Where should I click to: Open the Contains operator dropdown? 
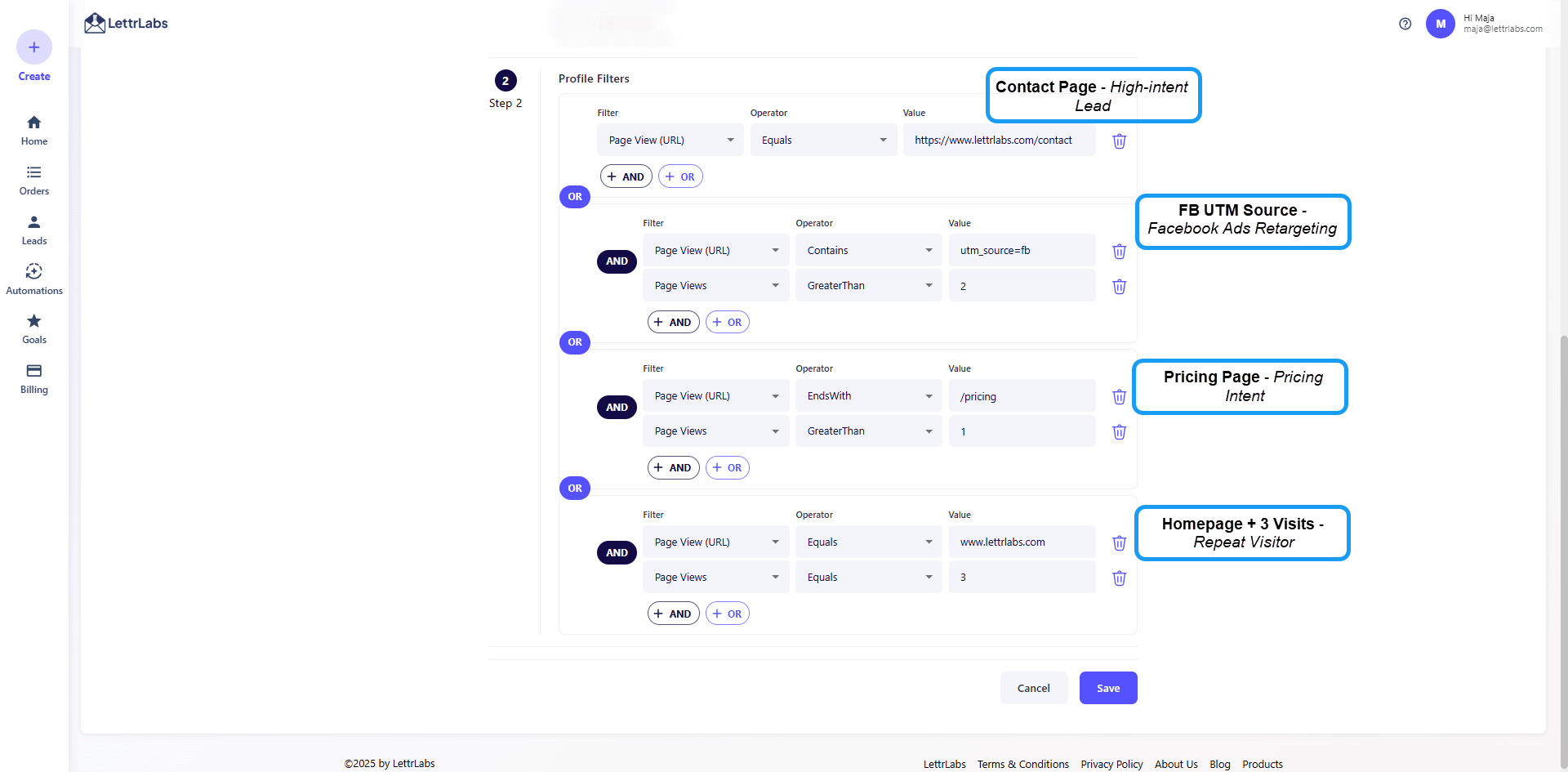pyautogui.click(x=869, y=250)
